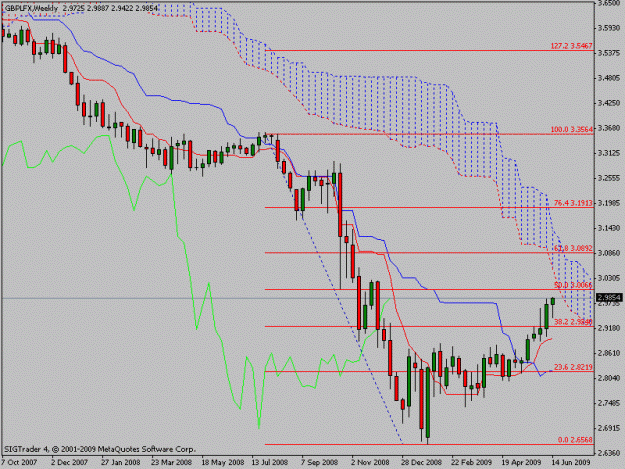Click the 2.7485 price axis value

(609, 403)
